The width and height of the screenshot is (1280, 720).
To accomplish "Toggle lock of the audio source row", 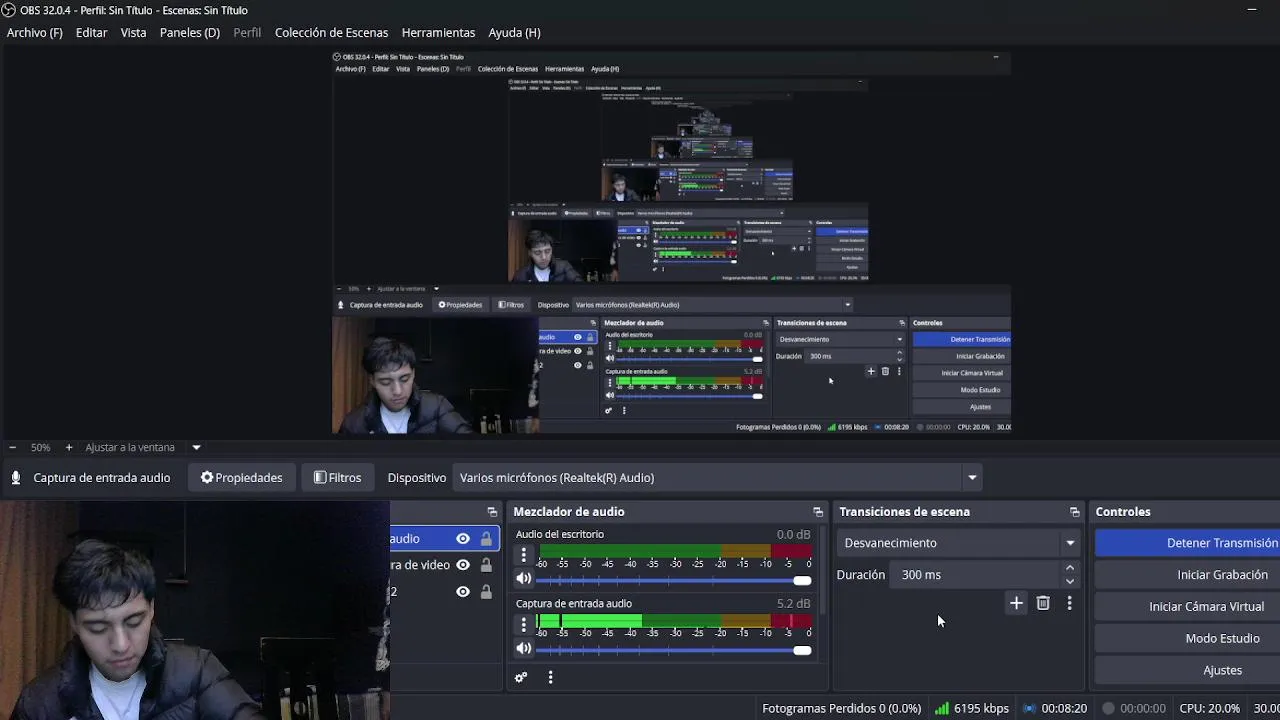I will [x=486, y=539].
